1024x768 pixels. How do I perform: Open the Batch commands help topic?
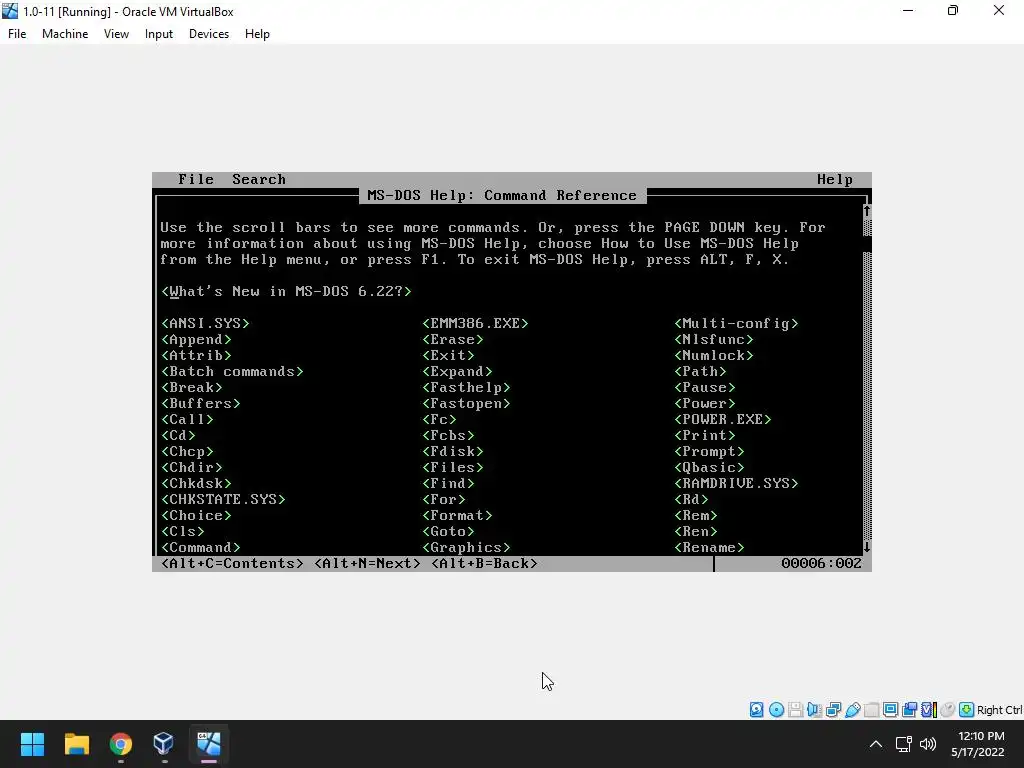[x=232, y=372]
